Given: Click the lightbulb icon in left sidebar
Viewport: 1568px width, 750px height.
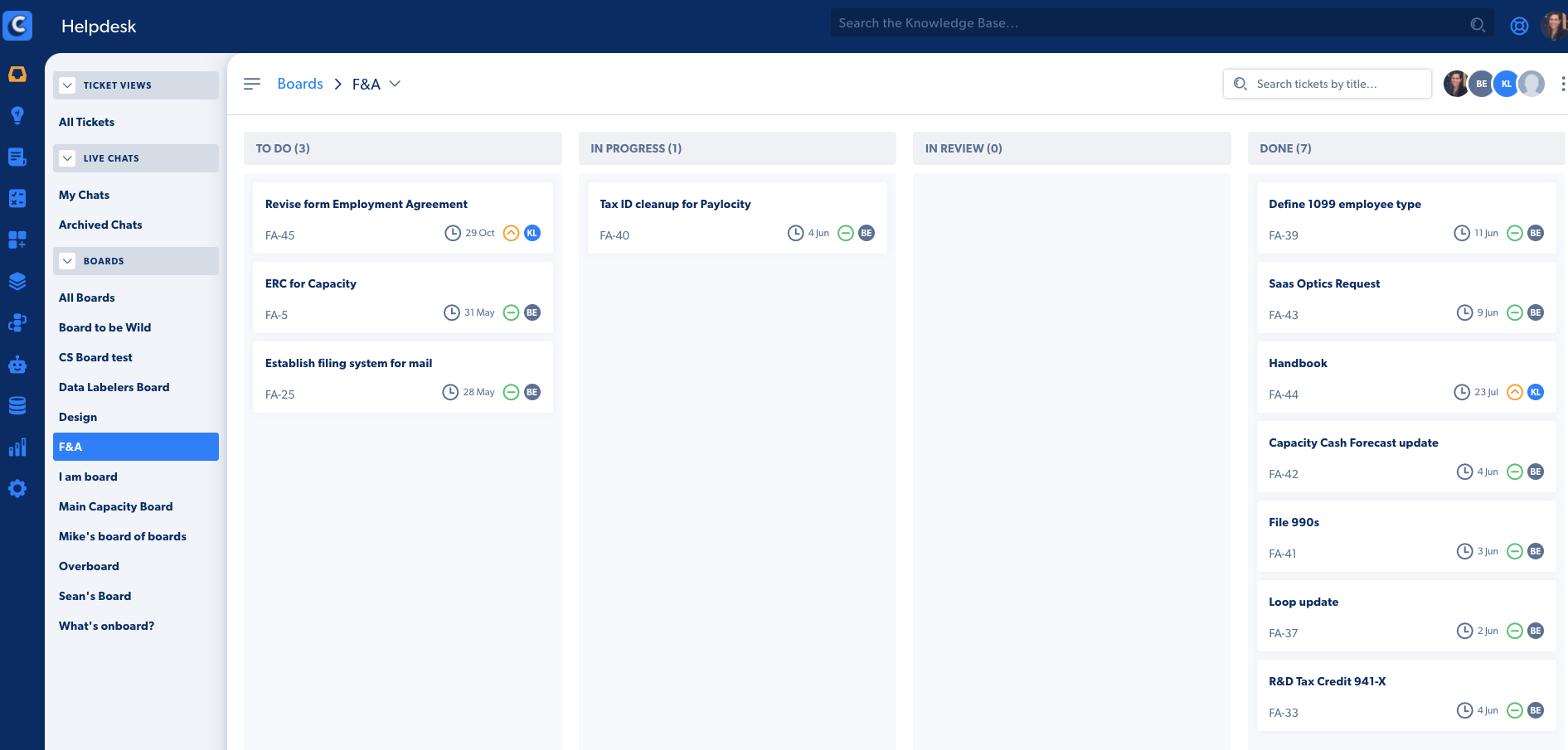Looking at the screenshot, I should click(17, 115).
